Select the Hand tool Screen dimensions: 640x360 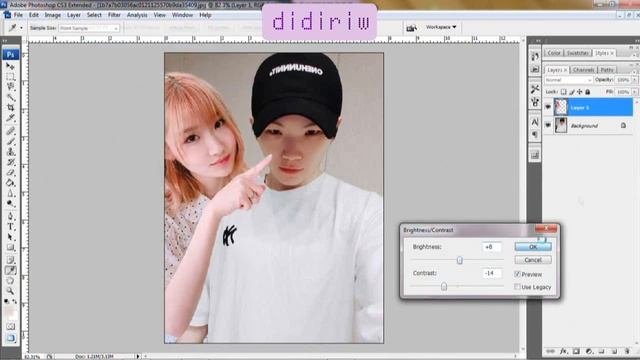click(10, 281)
